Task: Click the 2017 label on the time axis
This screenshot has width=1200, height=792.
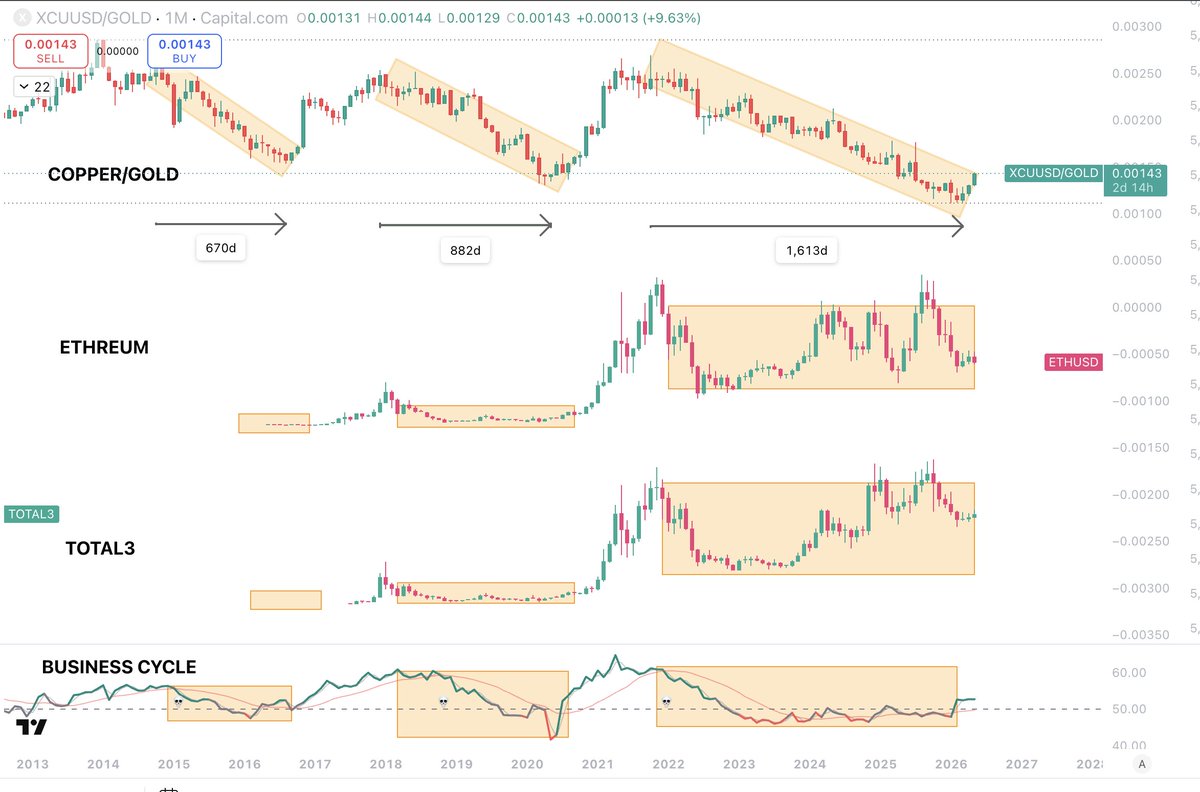Action: pyautogui.click(x=314, y=765)
